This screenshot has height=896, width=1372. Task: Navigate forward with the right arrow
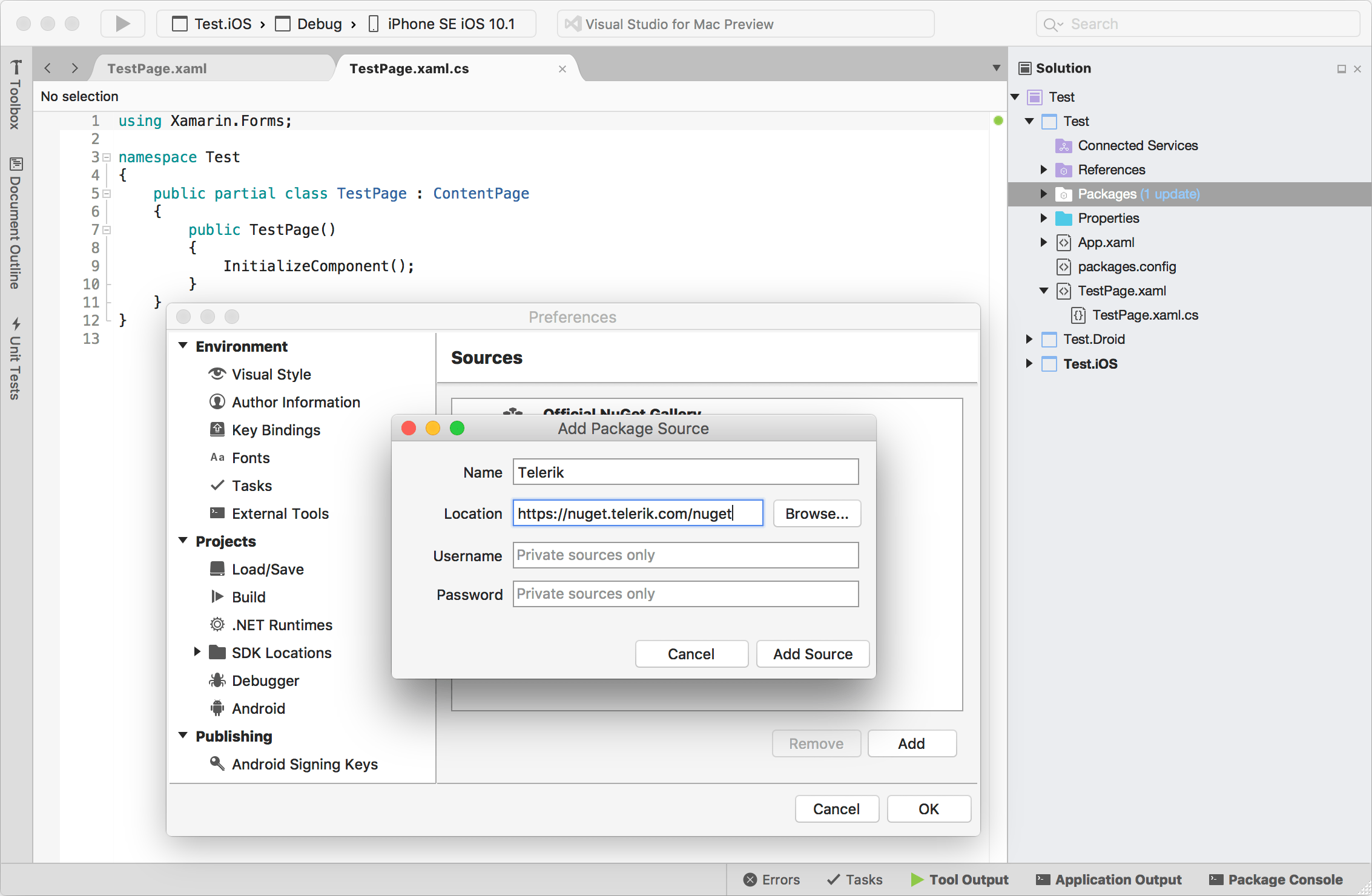point(74,68)
